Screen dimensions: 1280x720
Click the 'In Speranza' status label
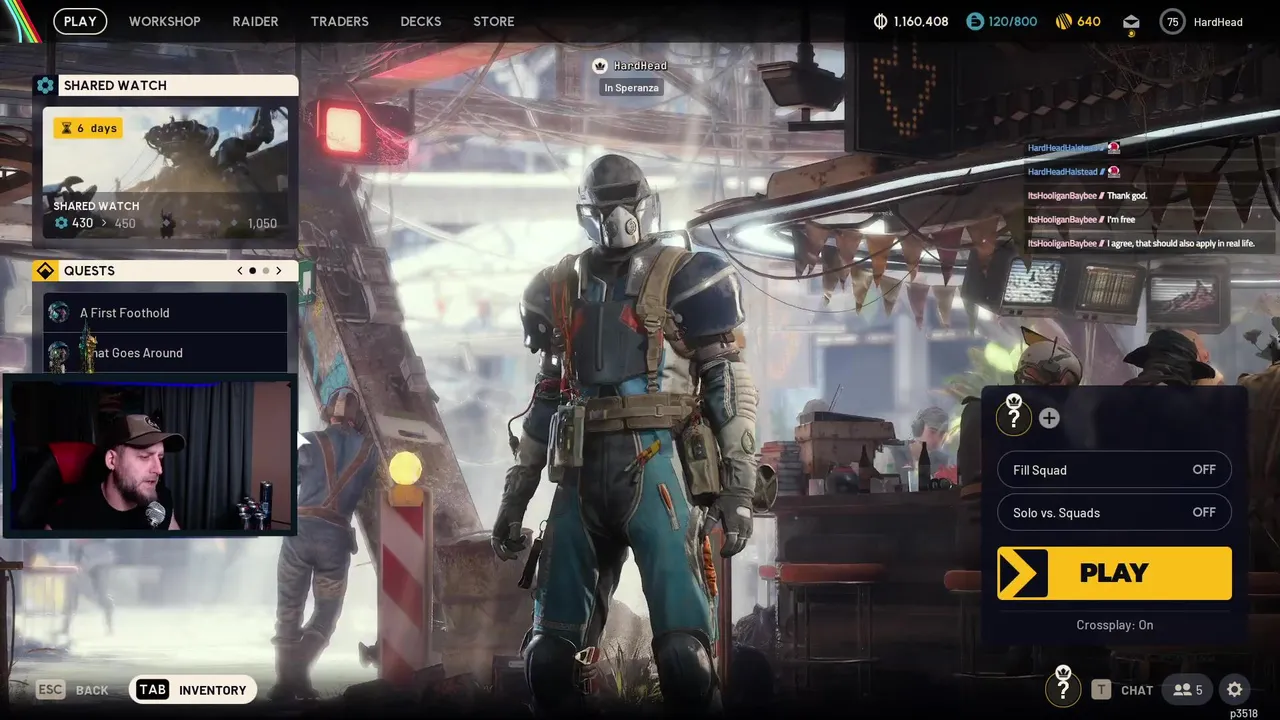[x=632, y=88]
